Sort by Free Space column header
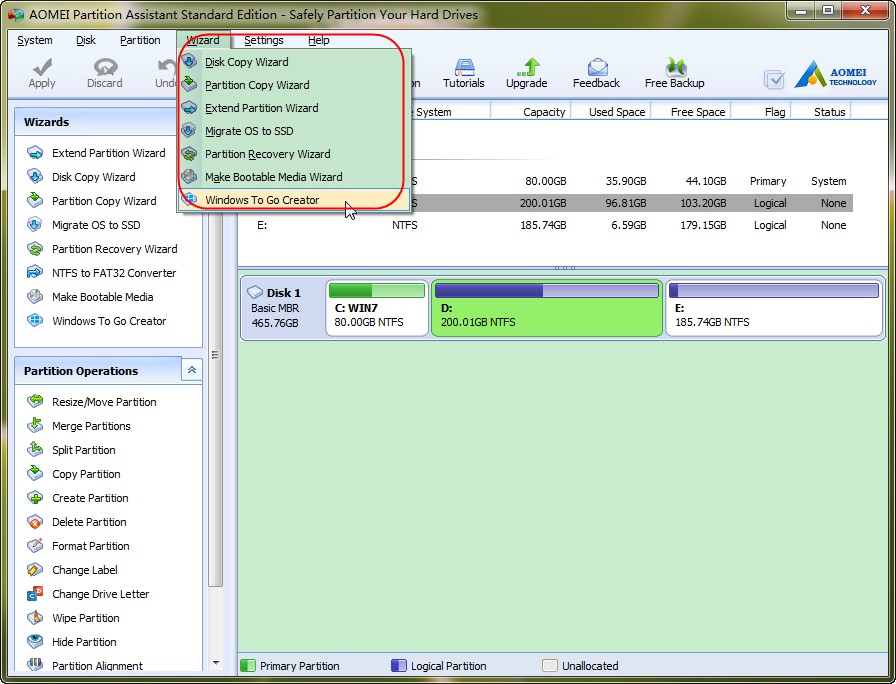896x684 pixels. (x=691, y=112)
